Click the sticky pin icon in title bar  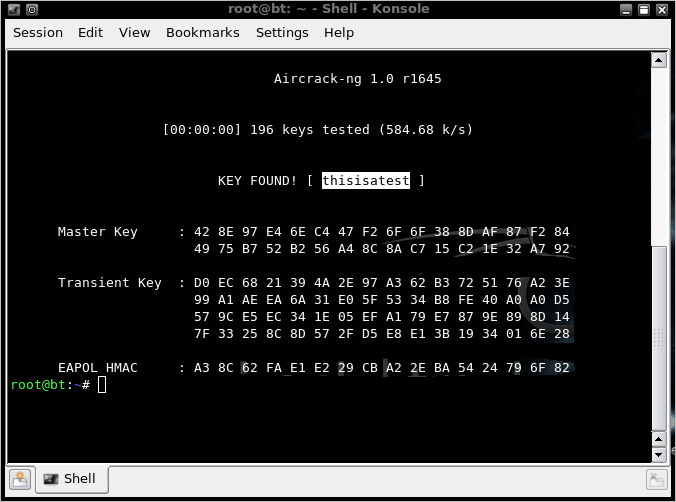(x=32, y=9)
